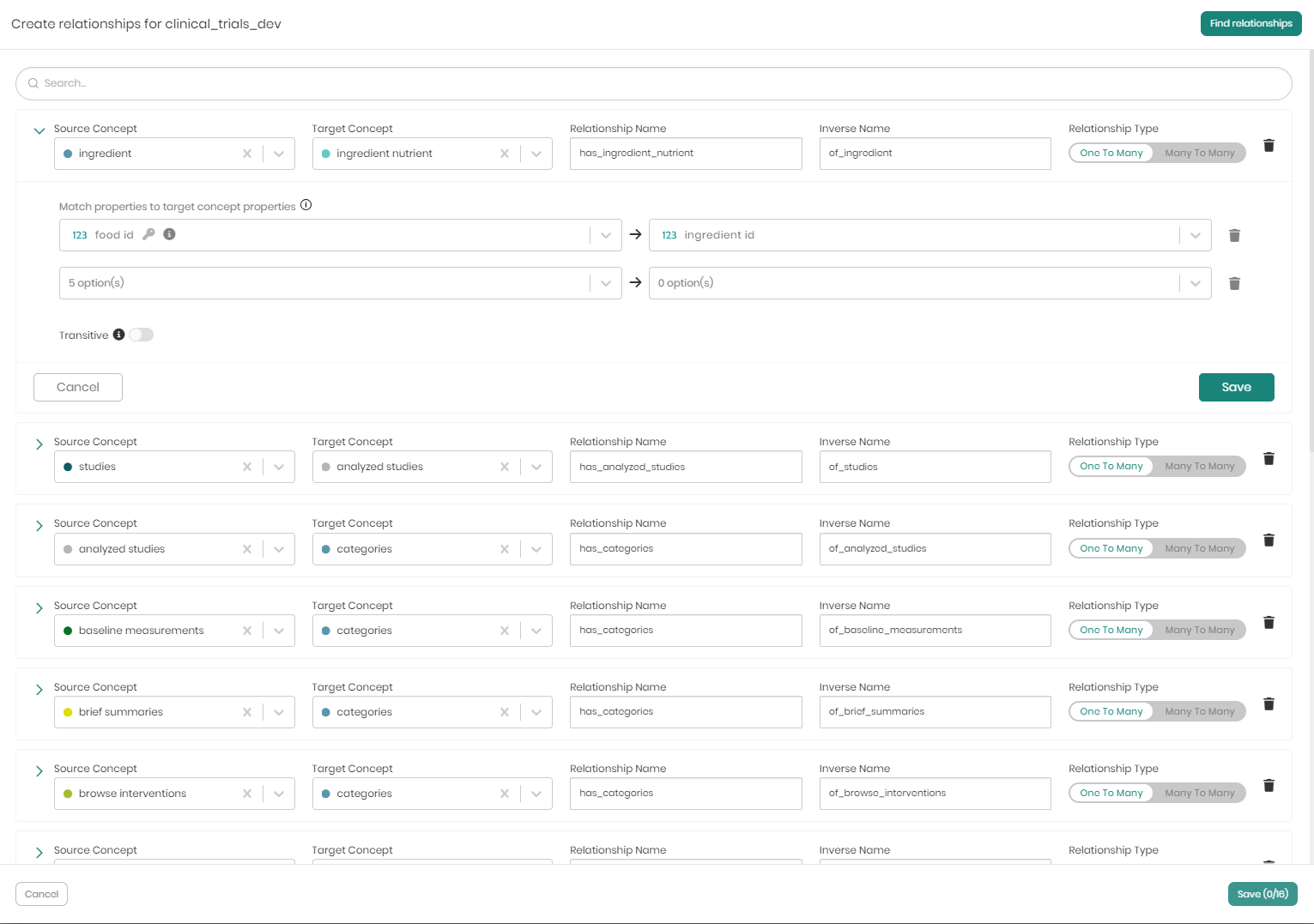The width and height of the screenshot is (1314, 924).
Task: Set ingredient relationship to Many To Many
Action: coord(1199,153)
